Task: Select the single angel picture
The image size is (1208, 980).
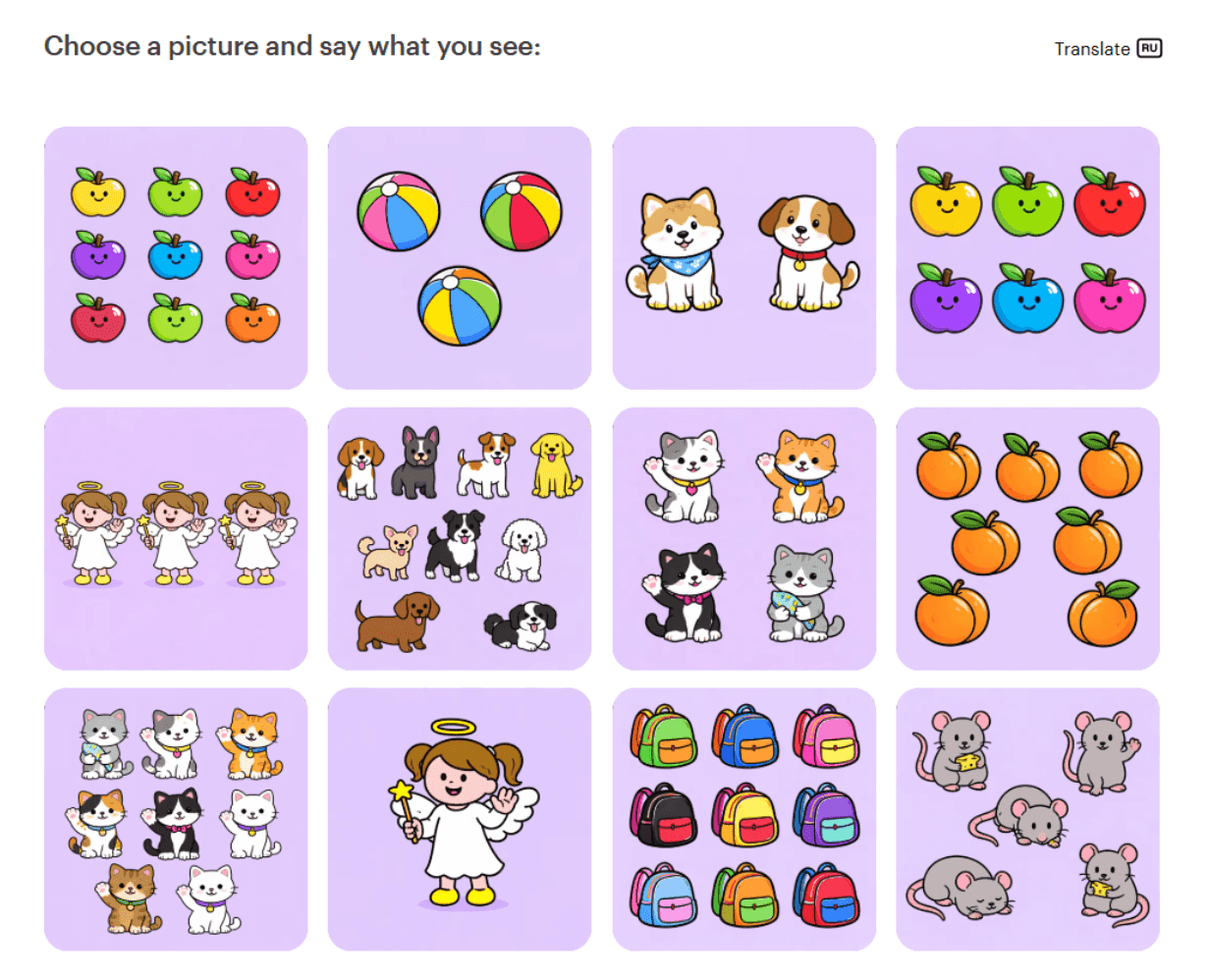Action: [460, 820]
